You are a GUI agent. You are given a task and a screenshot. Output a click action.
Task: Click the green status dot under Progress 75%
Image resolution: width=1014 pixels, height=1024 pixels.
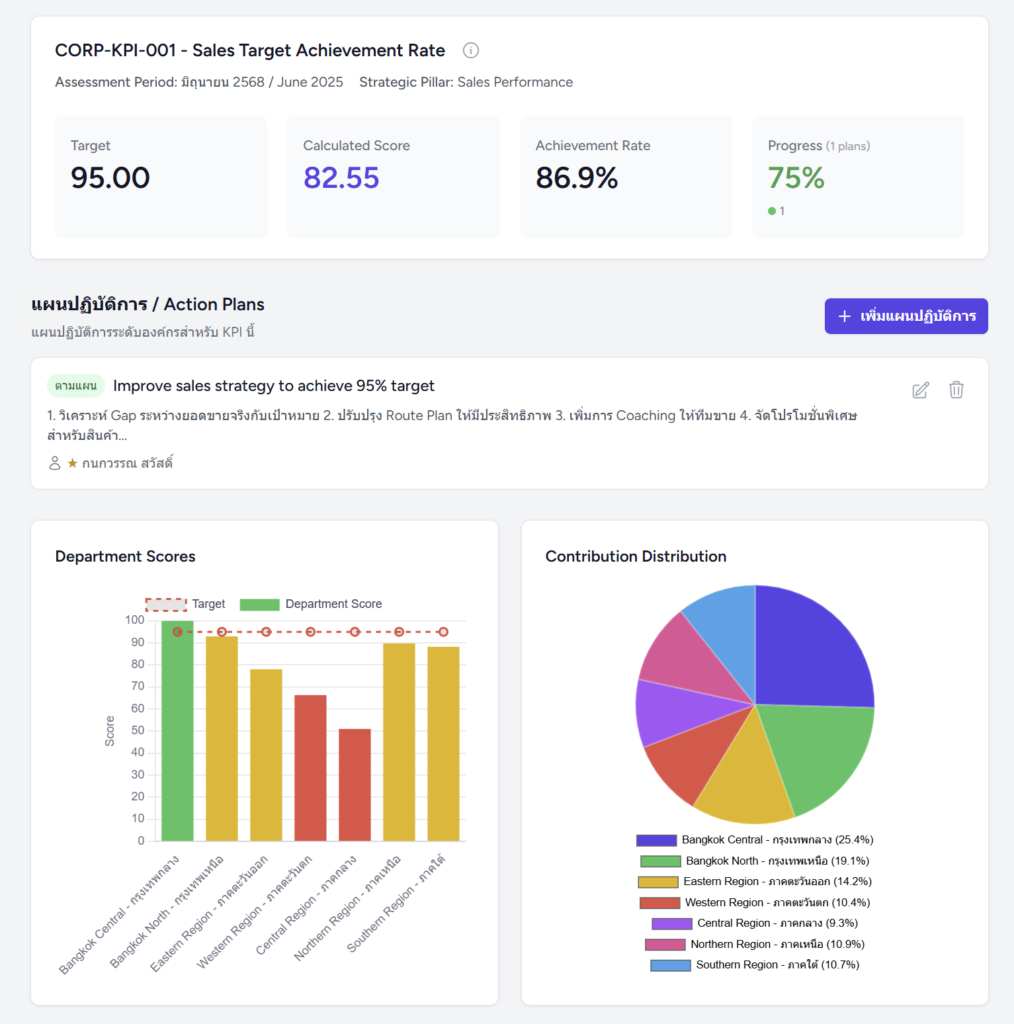point(772,211)
